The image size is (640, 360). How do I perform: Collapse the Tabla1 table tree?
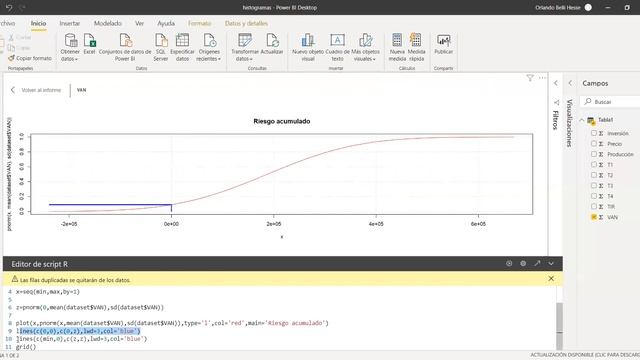[582, 120]
